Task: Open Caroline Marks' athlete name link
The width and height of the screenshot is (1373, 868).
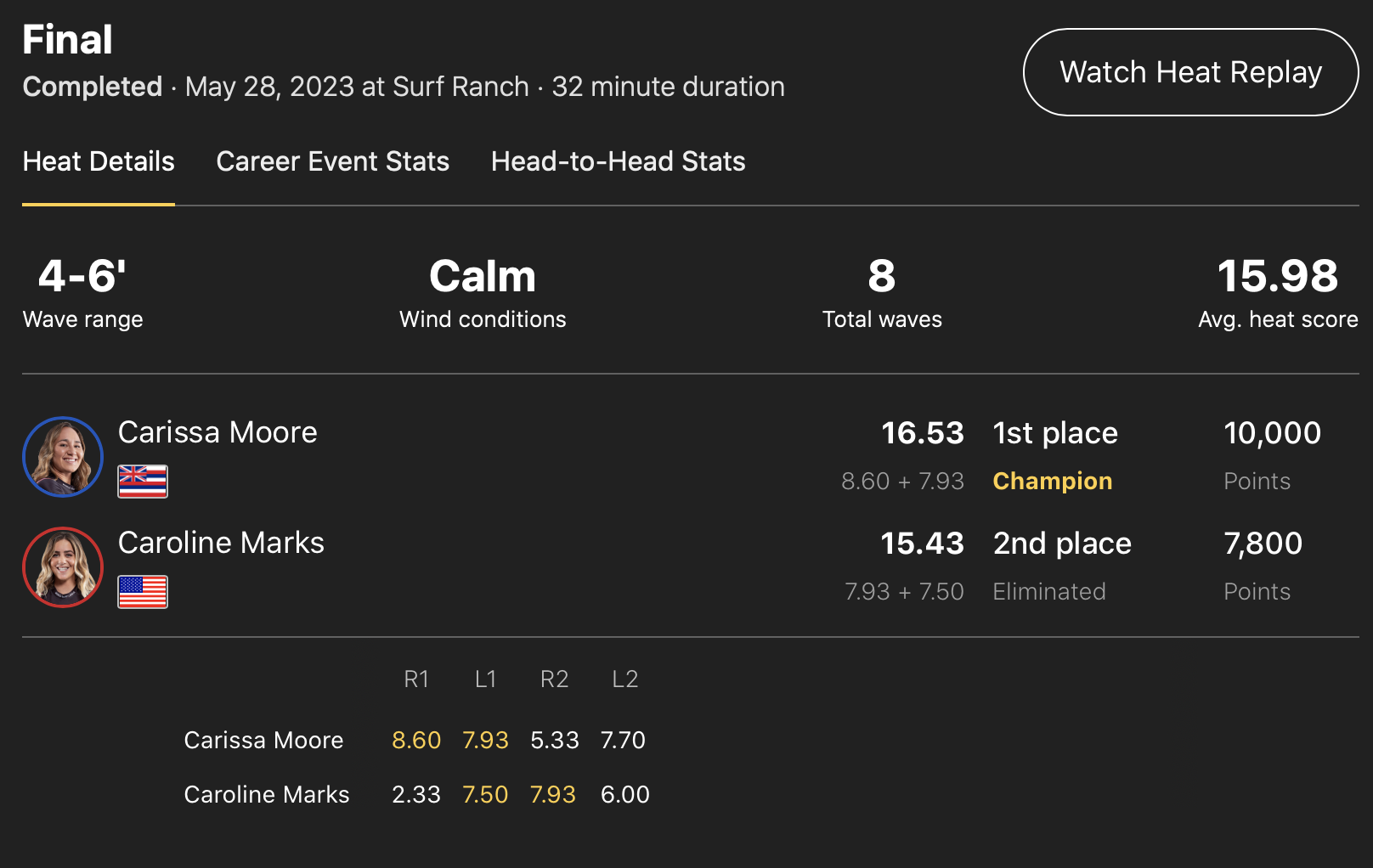Action: pyautogui.click(x=221, y=543)
